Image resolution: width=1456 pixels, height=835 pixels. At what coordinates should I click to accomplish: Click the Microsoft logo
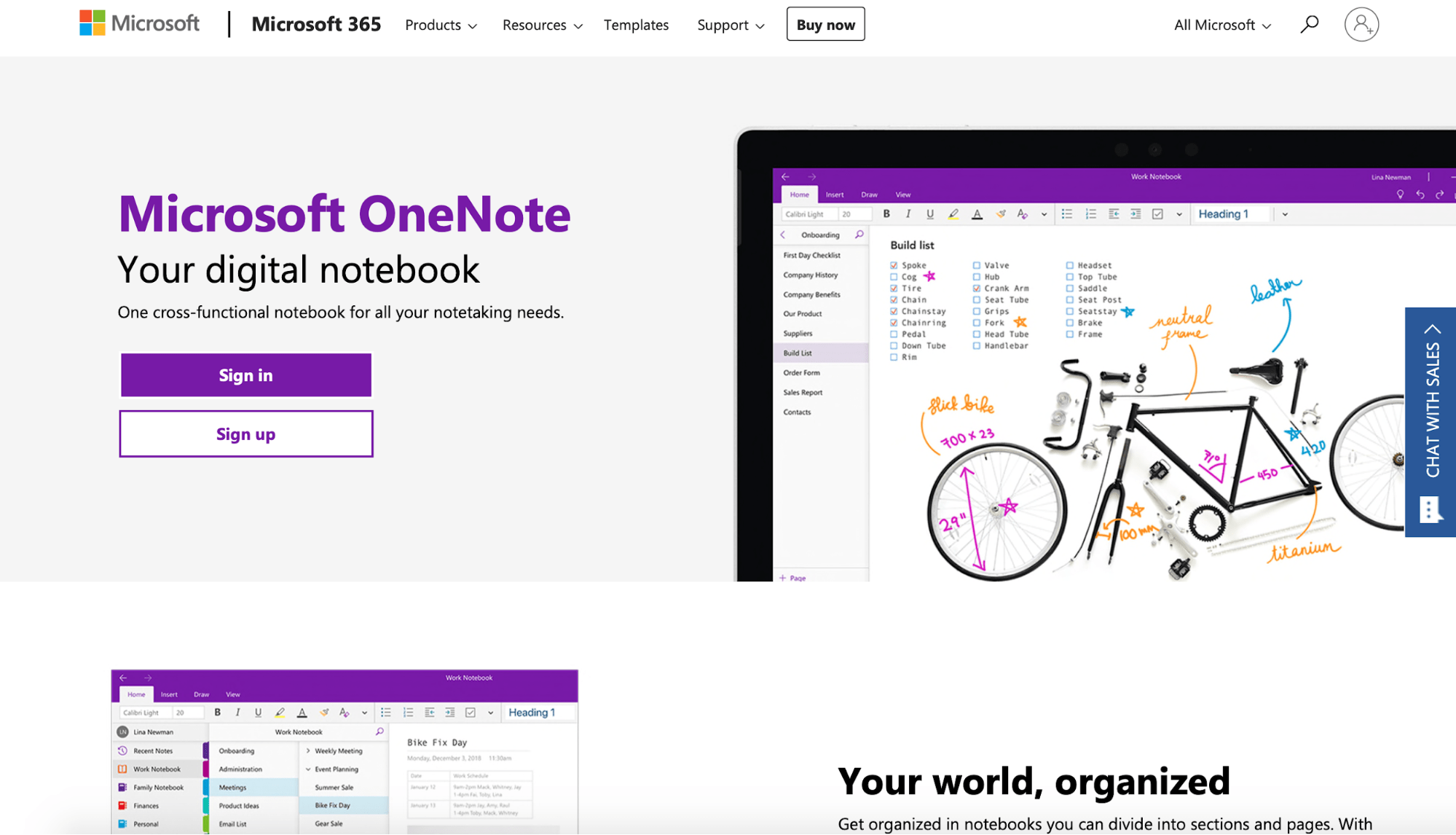point(139,24)
